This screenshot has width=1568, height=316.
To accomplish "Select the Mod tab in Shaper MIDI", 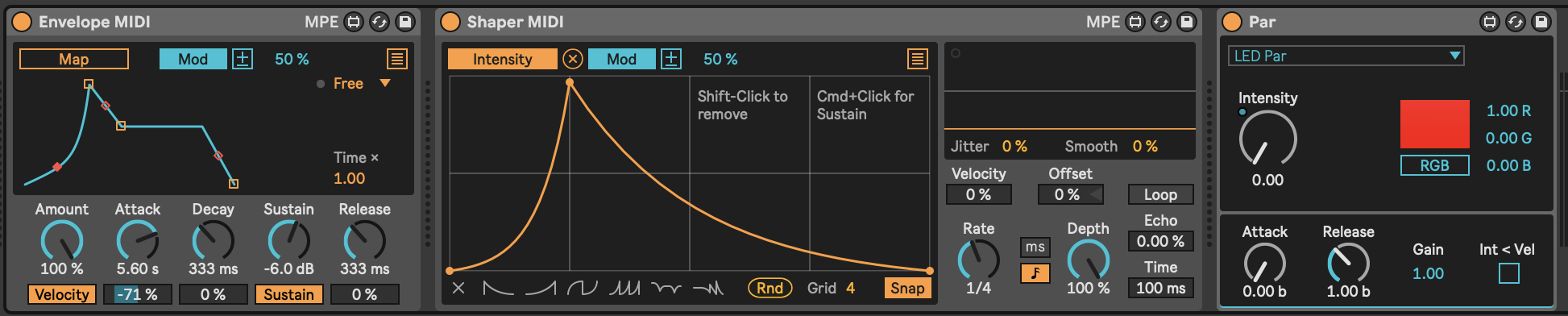I will [x=621, y=59].
